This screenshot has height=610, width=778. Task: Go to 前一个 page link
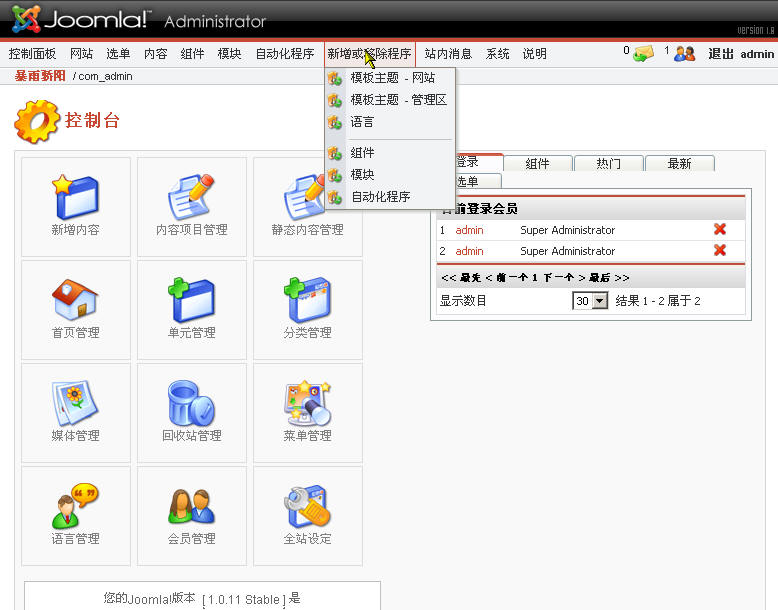(x=512, y=277)
